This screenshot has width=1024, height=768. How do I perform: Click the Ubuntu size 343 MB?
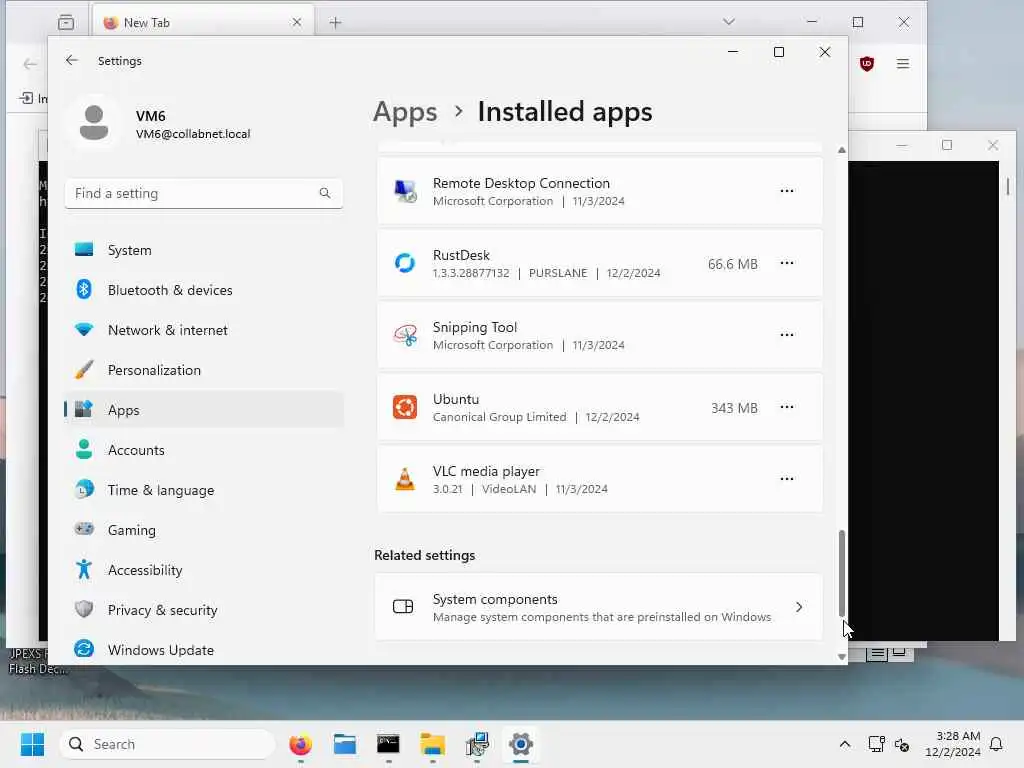[734, 408]
